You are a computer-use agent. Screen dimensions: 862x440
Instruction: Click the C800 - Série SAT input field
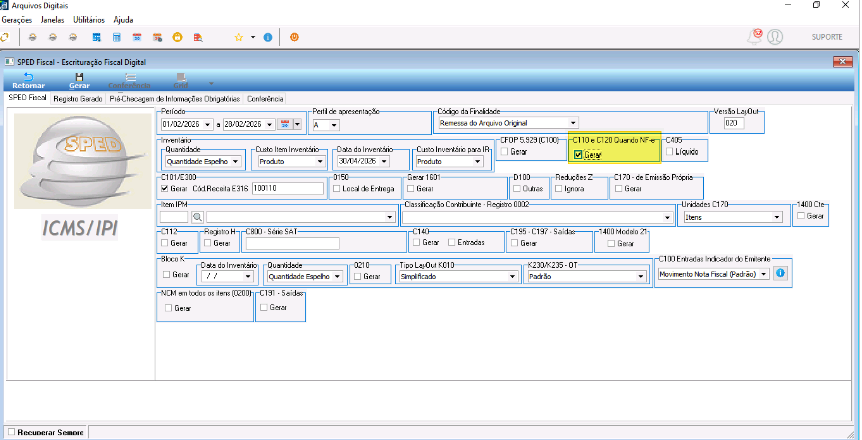[292, 243]
